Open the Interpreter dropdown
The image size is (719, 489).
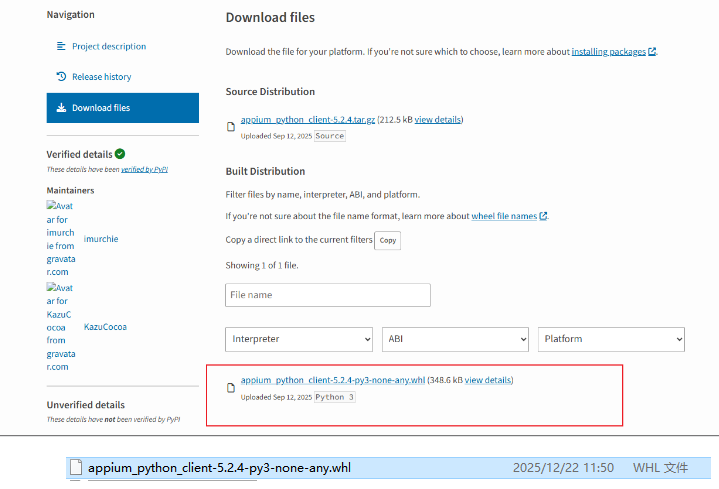[299, 339]
